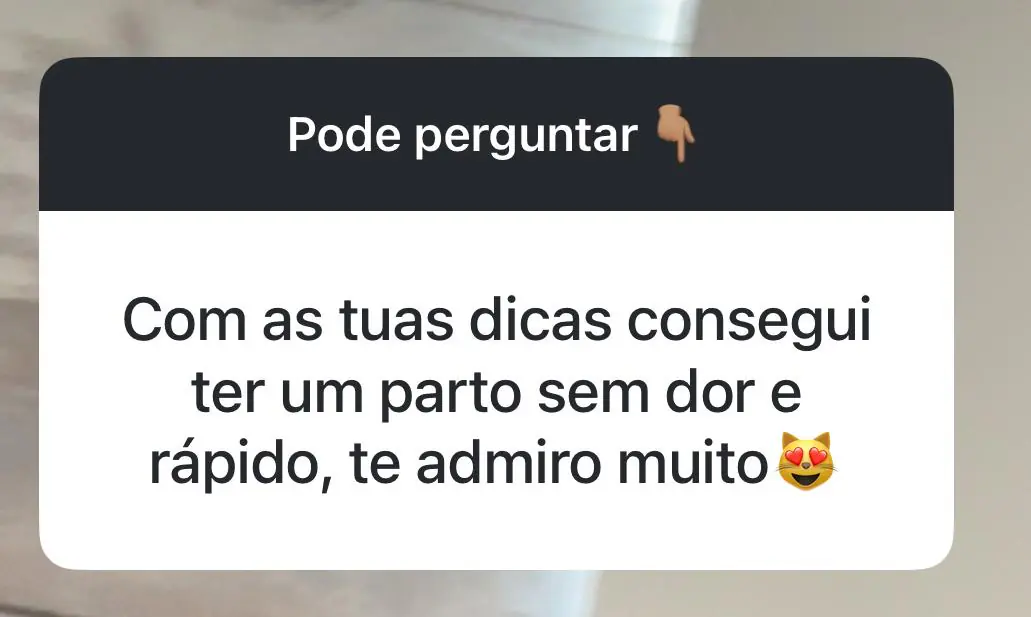The image size is (1031, 617).
Task: Click the blurred background above the sticker
Action: coord(516,28)
